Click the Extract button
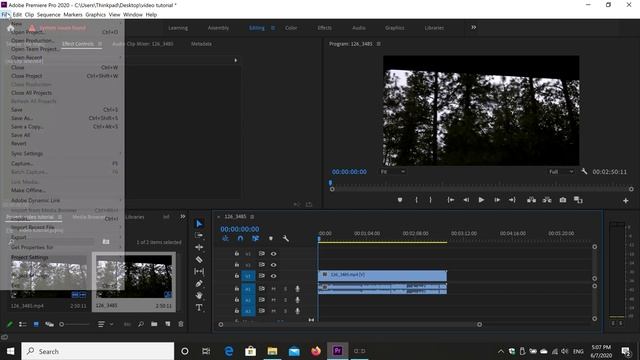This screenshot has width=640, height=360. (547, 200)
